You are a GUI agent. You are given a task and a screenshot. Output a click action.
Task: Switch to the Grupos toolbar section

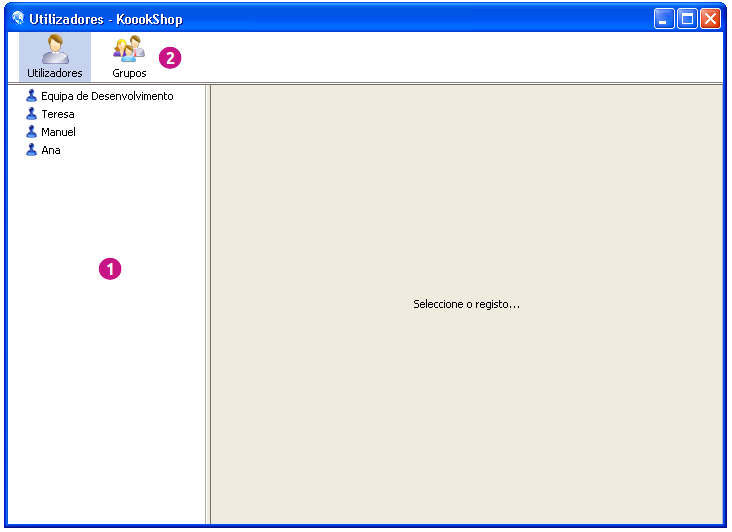(129, 57)
